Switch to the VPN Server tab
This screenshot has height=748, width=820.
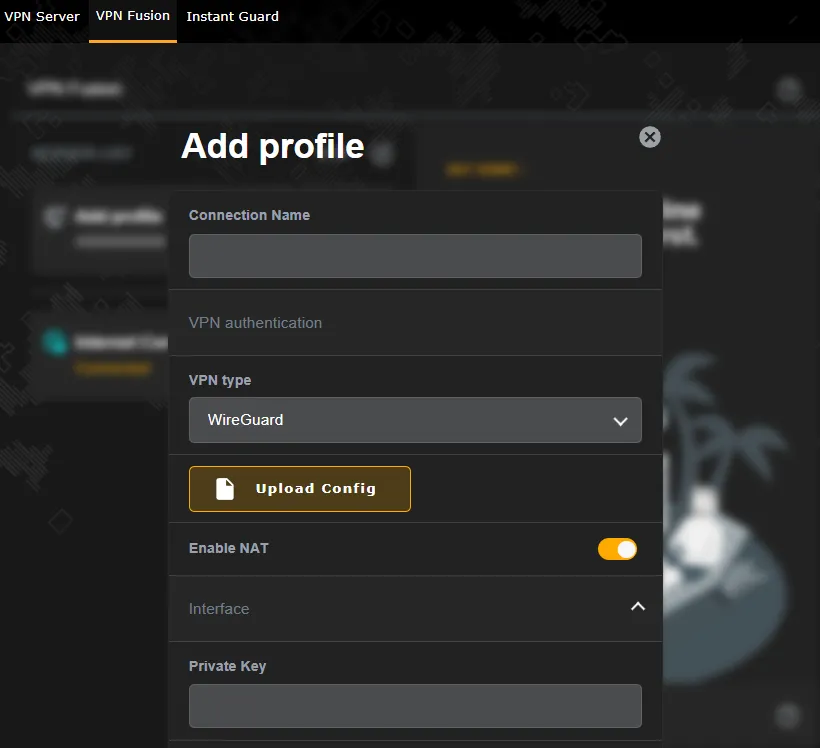40,16
